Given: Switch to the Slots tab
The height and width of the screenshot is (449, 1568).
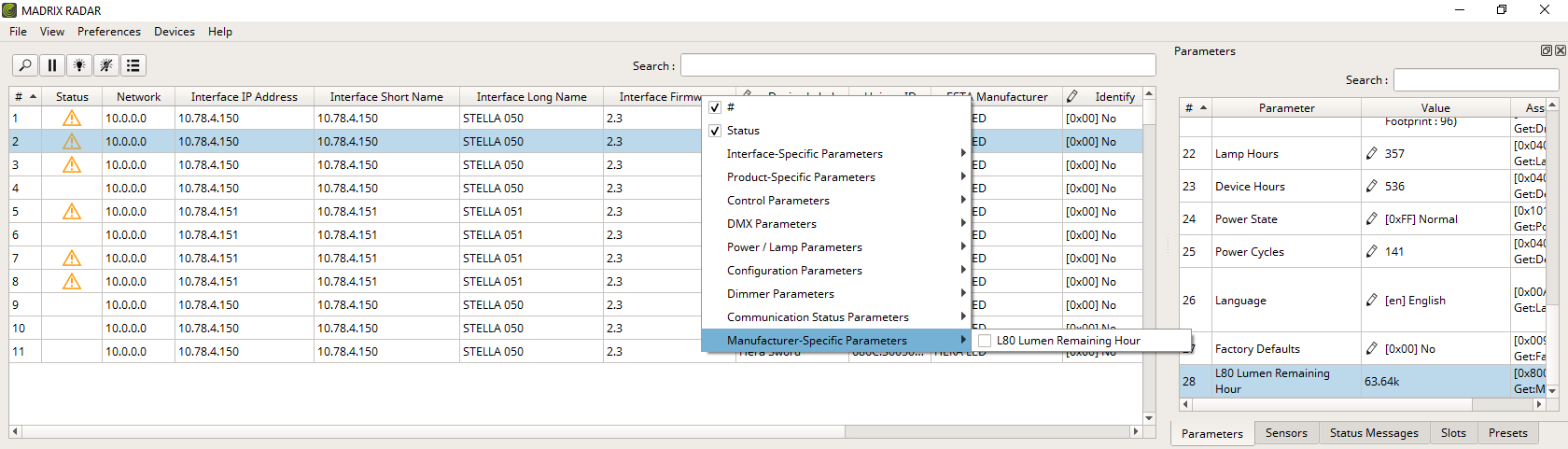Looking at the screenshot, I should coord(1453,432).
